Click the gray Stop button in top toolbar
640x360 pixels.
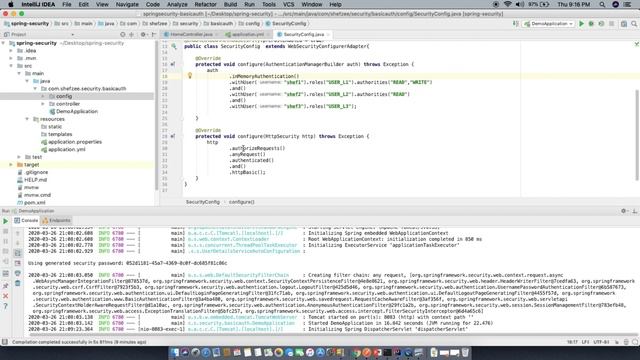pos(611,24)
